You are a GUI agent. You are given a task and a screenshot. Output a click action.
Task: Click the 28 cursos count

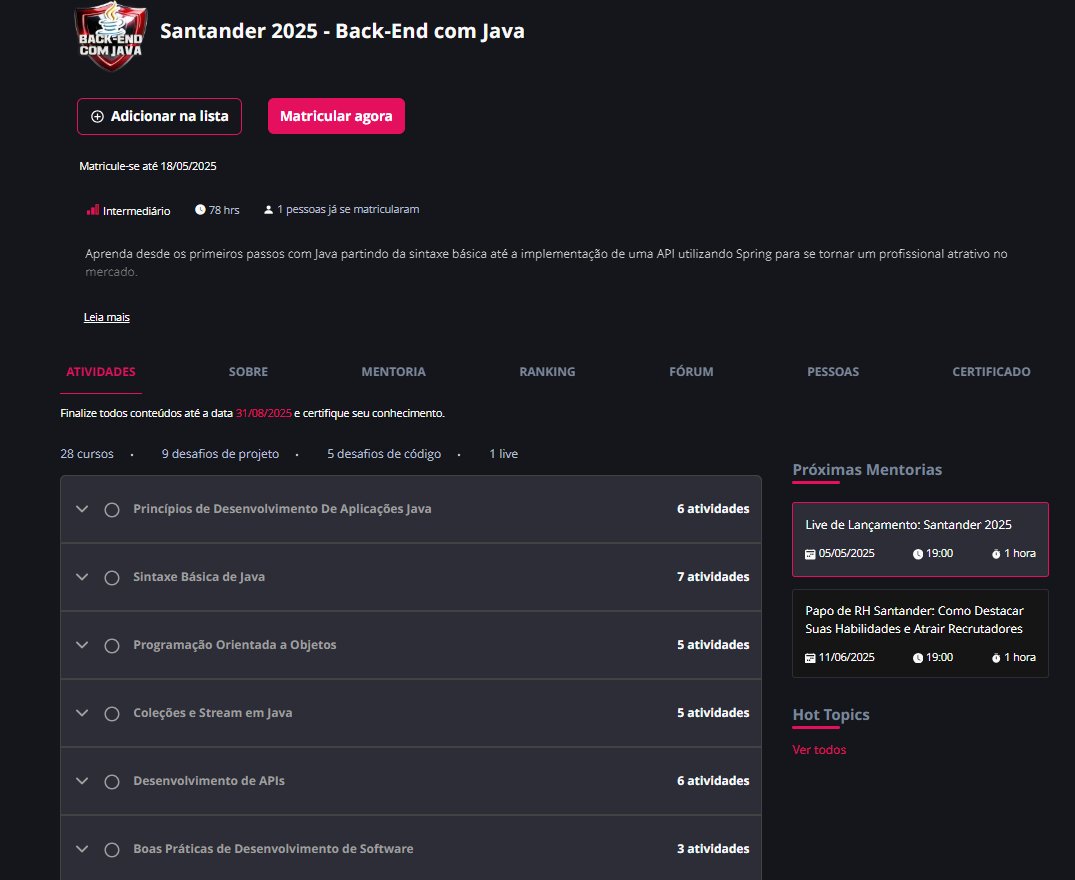[87, 454]
